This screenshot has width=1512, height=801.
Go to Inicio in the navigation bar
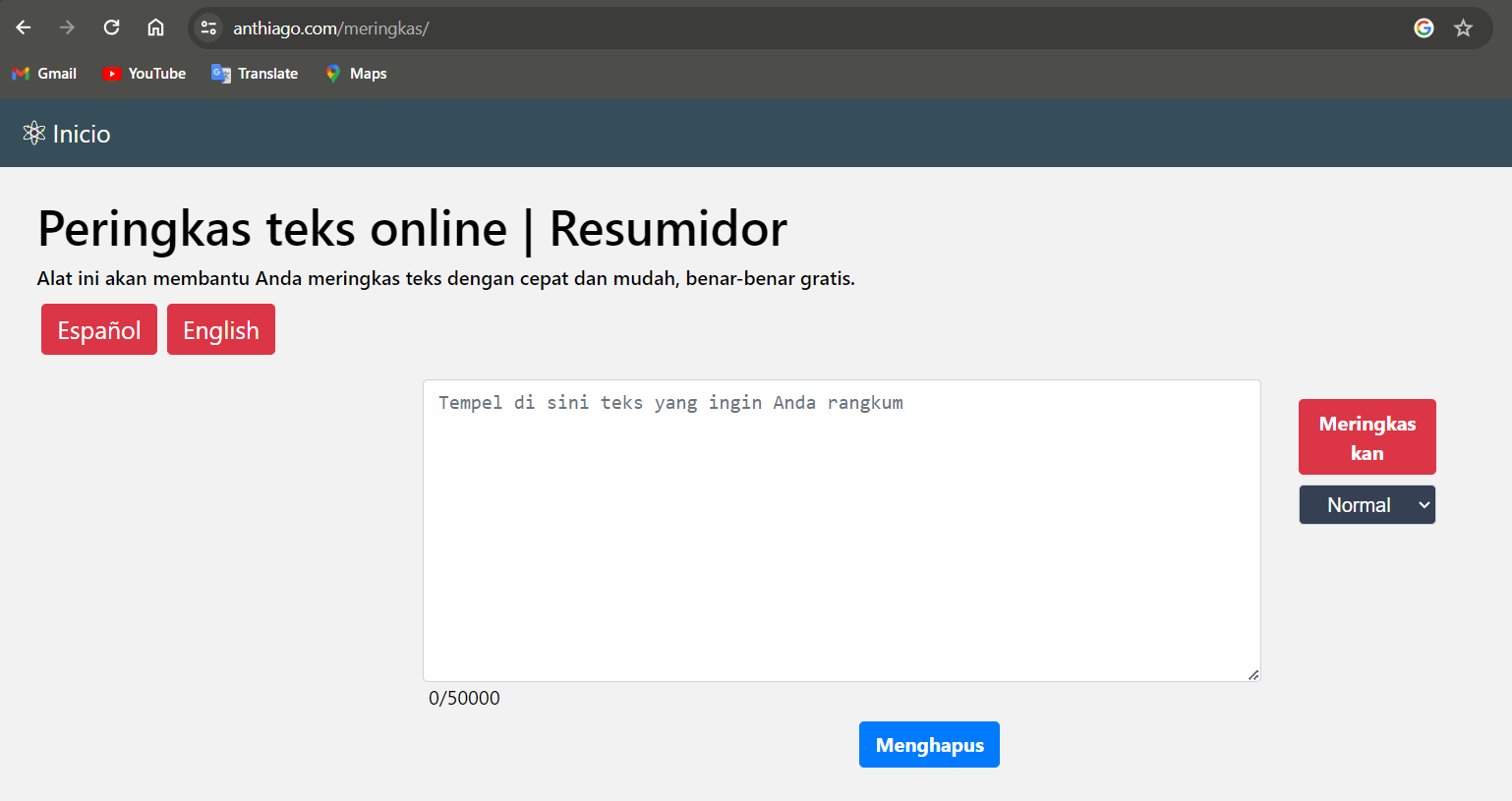[81, 134]
